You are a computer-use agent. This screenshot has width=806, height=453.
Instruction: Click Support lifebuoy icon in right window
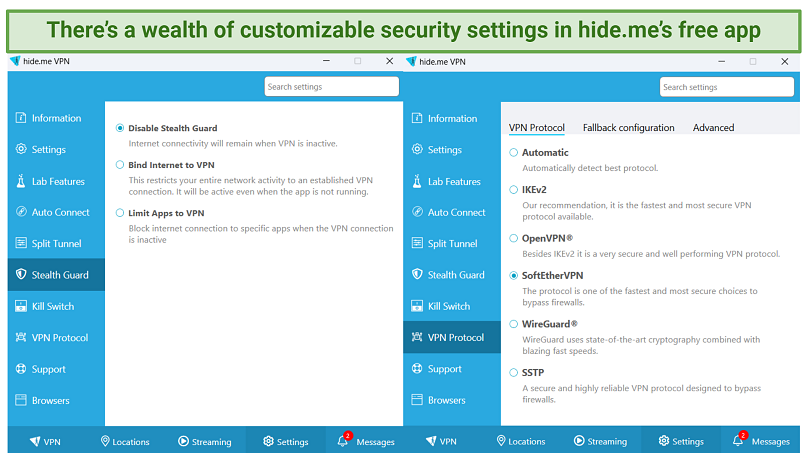pyautogui.click(x=417, y=369)
